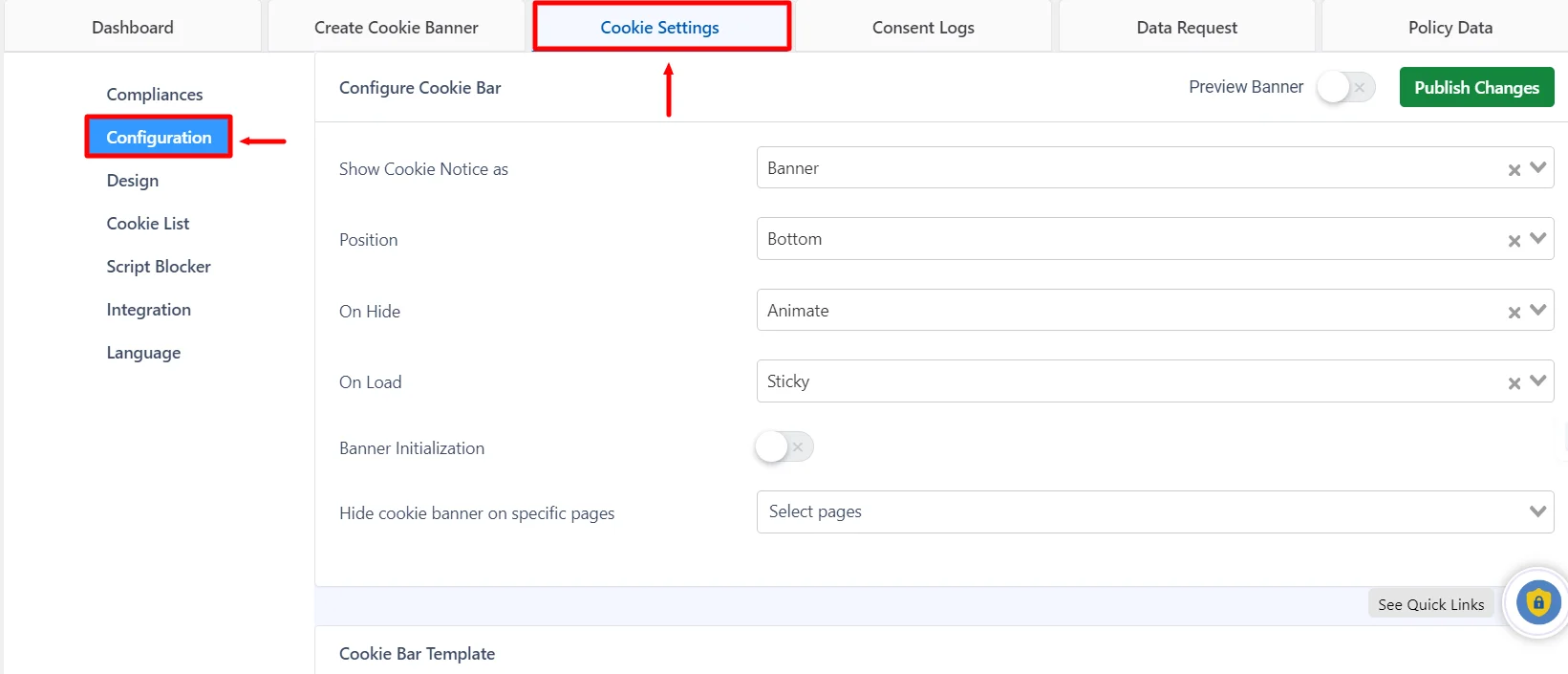1568x674 pixels.
Task: Open Design in the sidebar
Action: [133, 181]
